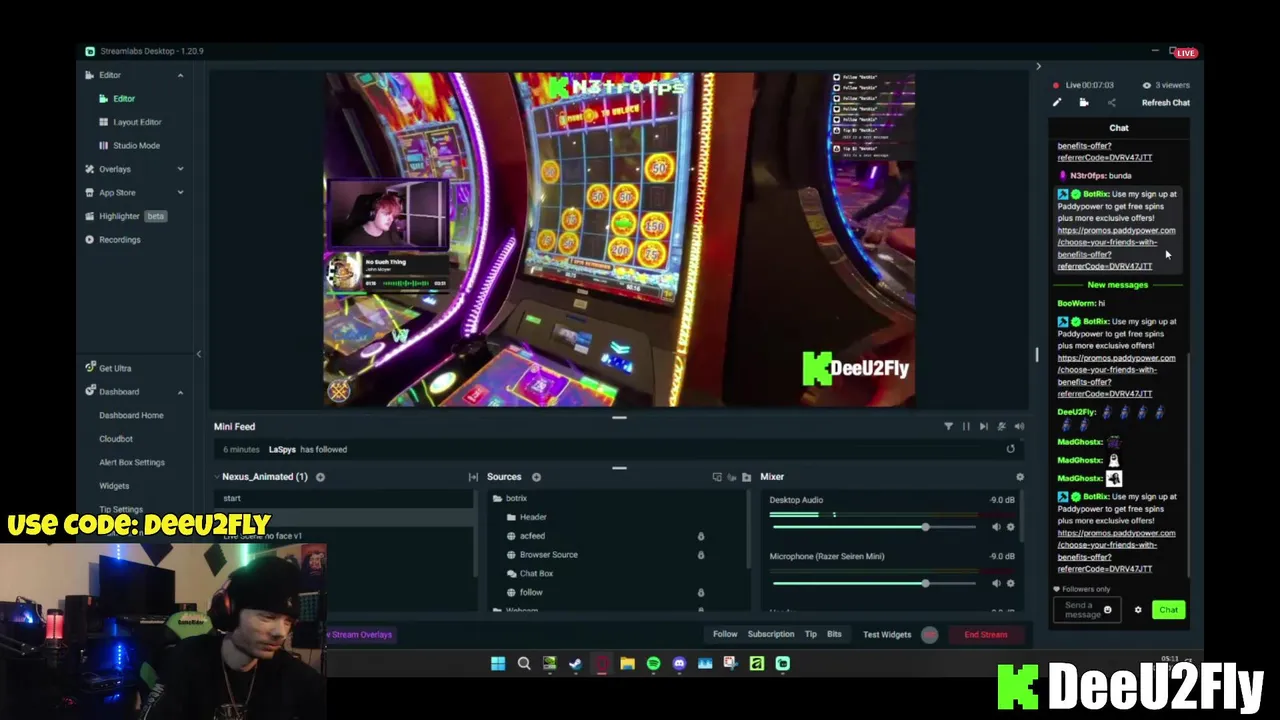The image size is (1280, 720).
Task: Test a Follow widget alert
Action: [x=725, y=634]
